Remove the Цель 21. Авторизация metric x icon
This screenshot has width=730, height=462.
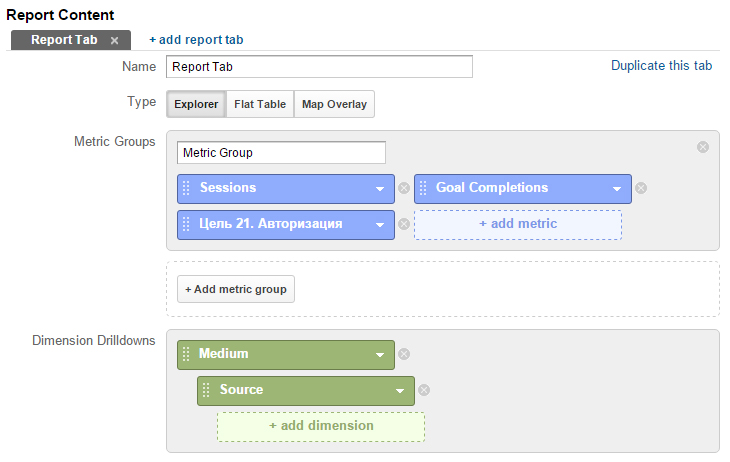click(x=404, y=224)
